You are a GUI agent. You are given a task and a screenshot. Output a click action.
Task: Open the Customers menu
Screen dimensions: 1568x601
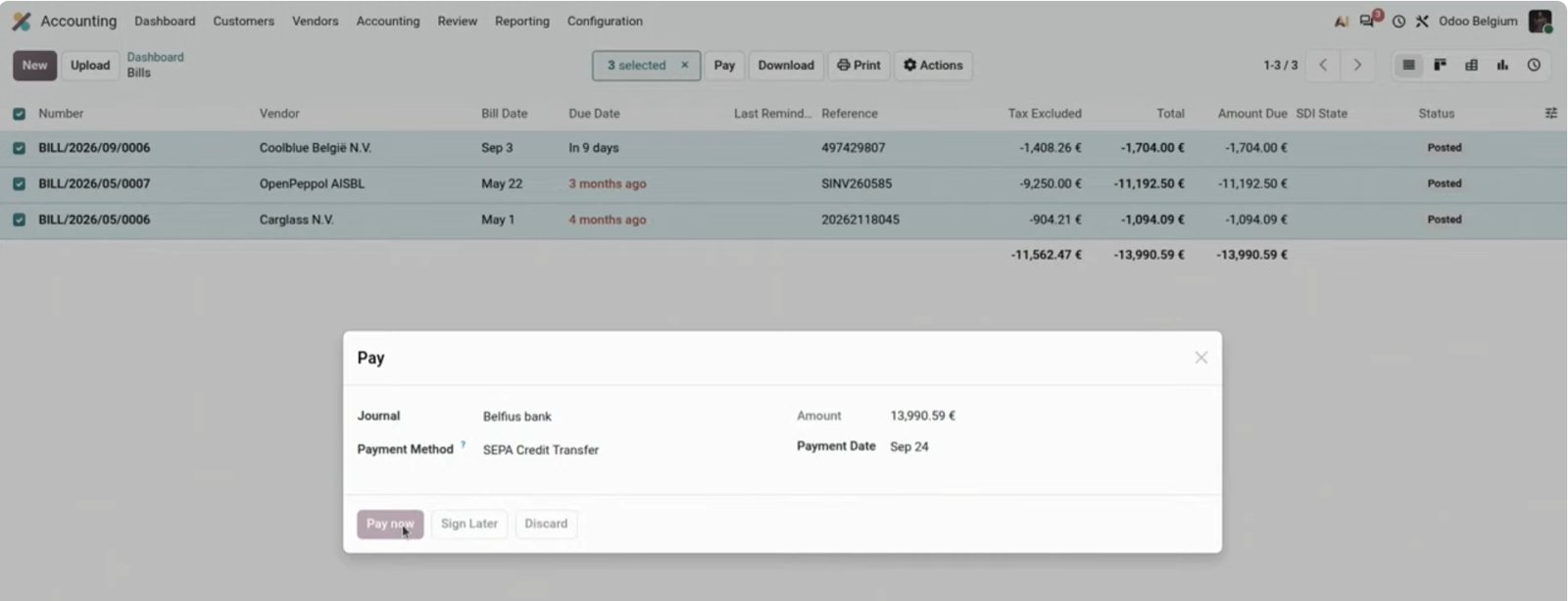tap(243, 21)
